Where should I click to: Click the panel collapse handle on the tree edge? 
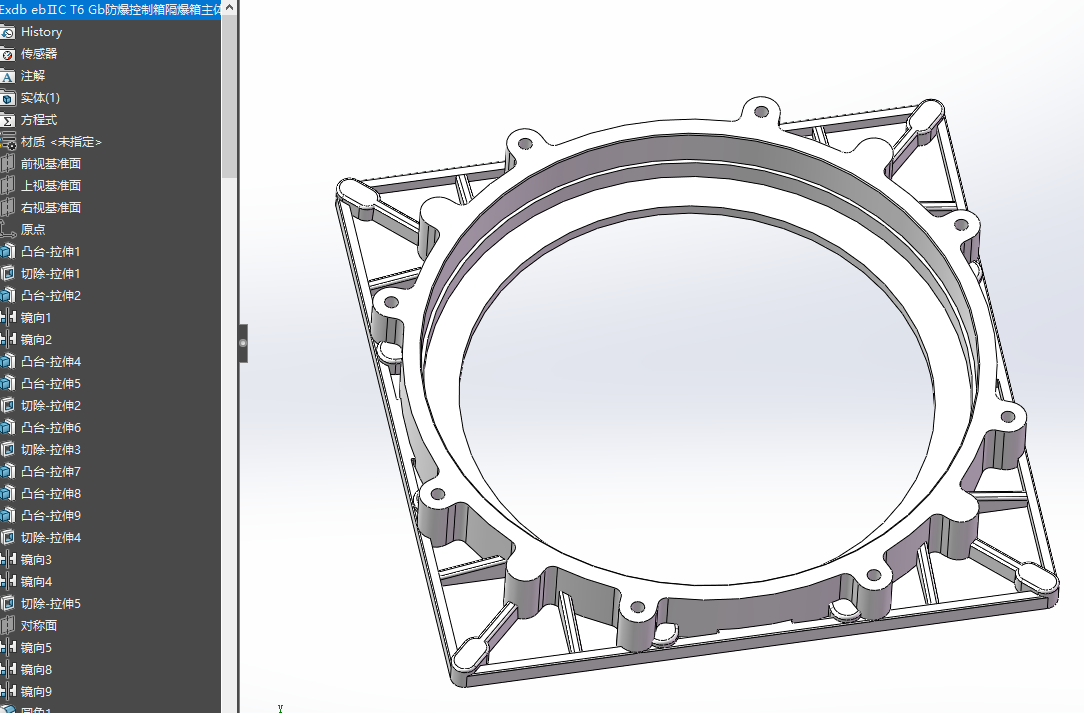243,343
